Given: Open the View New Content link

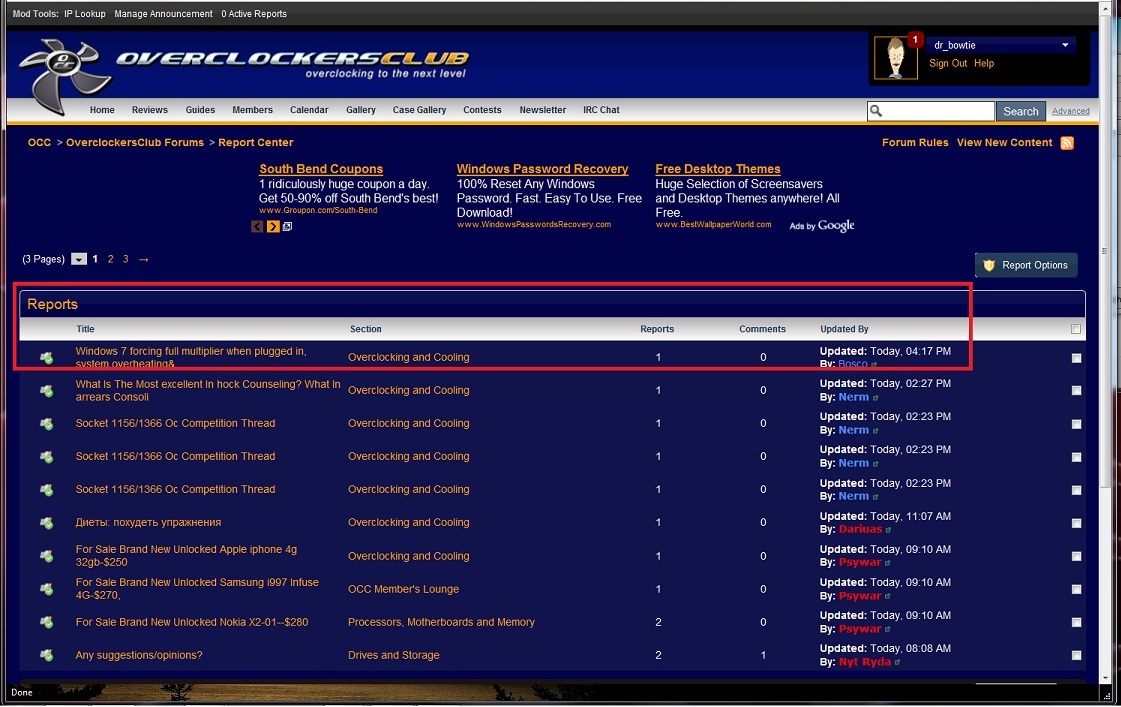Looking at the screenshot, I should click(x=1004, y=143).
